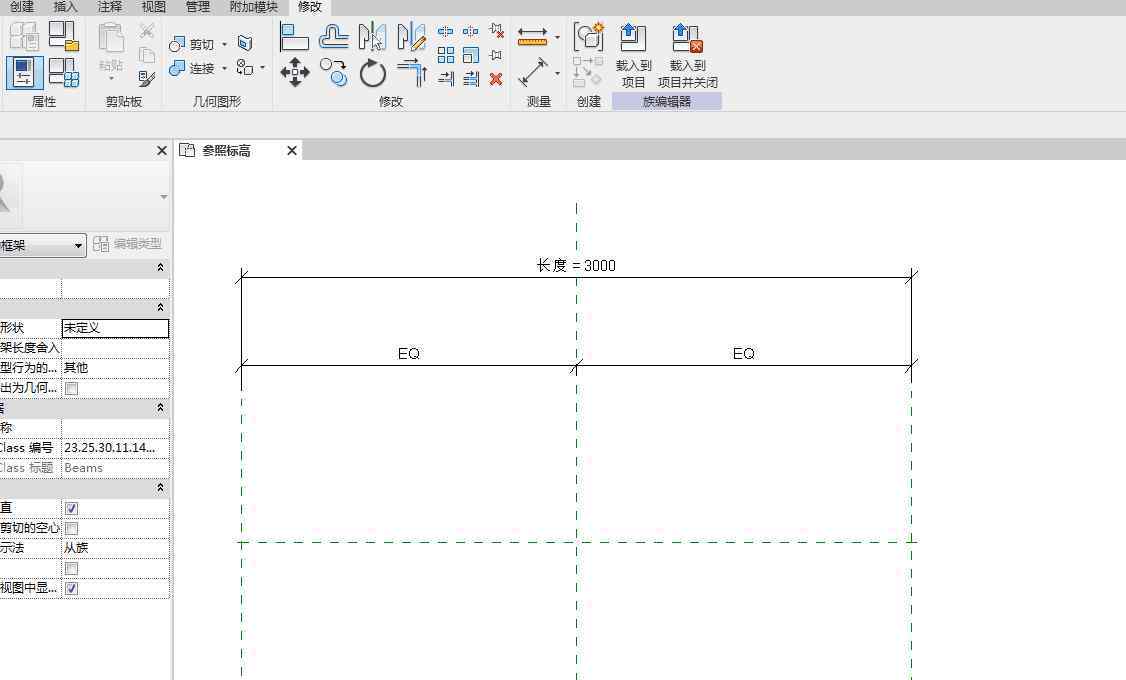Select Trim/Extend to Corner tool
Screen dimensions: 1126x680
(412, 73)
